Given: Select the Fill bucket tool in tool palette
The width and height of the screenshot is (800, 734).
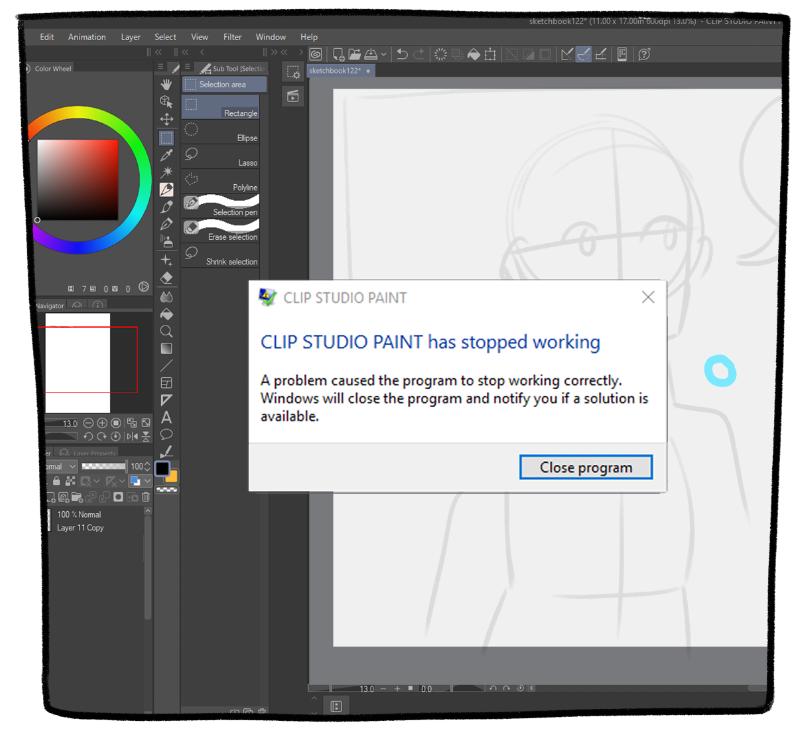Looking at the screenshot, I should [x=166, y=314].
